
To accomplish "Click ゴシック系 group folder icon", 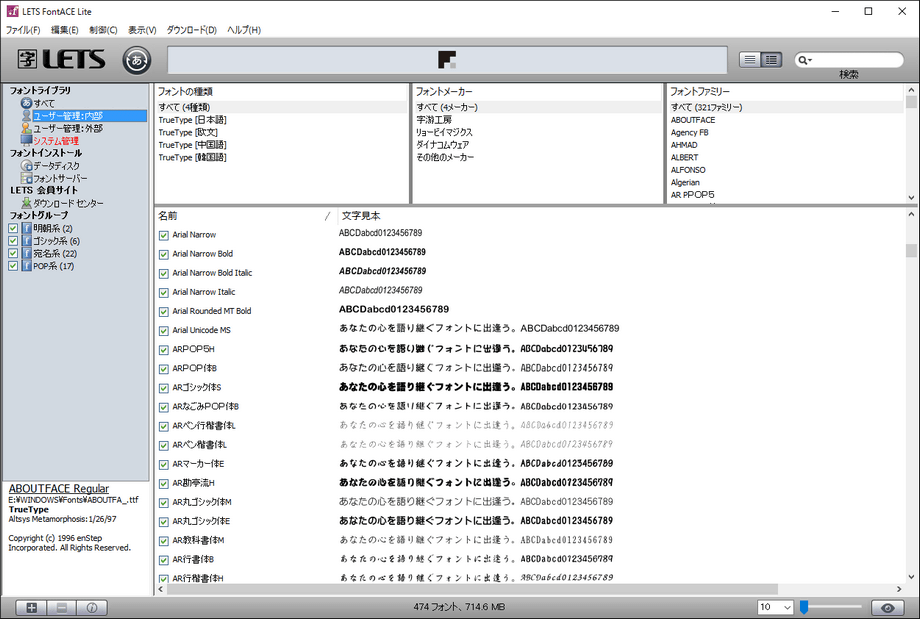I will click(26, 241).
